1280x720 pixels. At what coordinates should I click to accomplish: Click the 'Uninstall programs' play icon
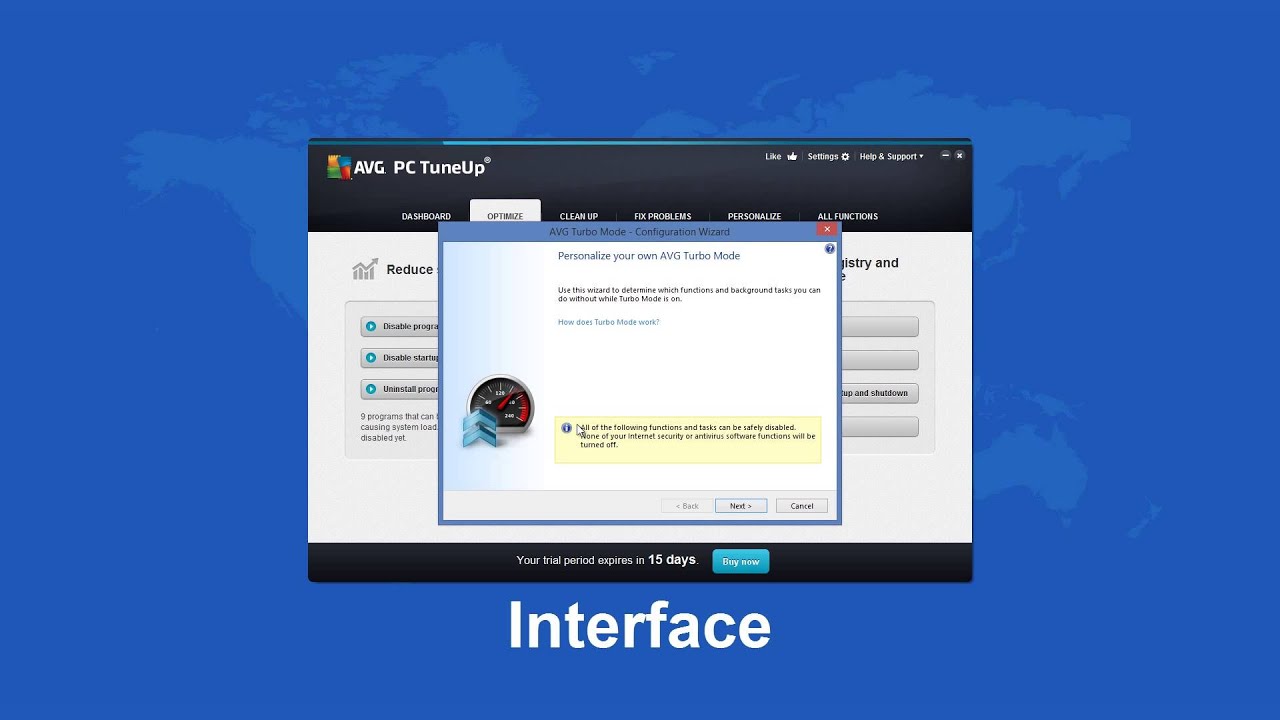click(371, 389)
